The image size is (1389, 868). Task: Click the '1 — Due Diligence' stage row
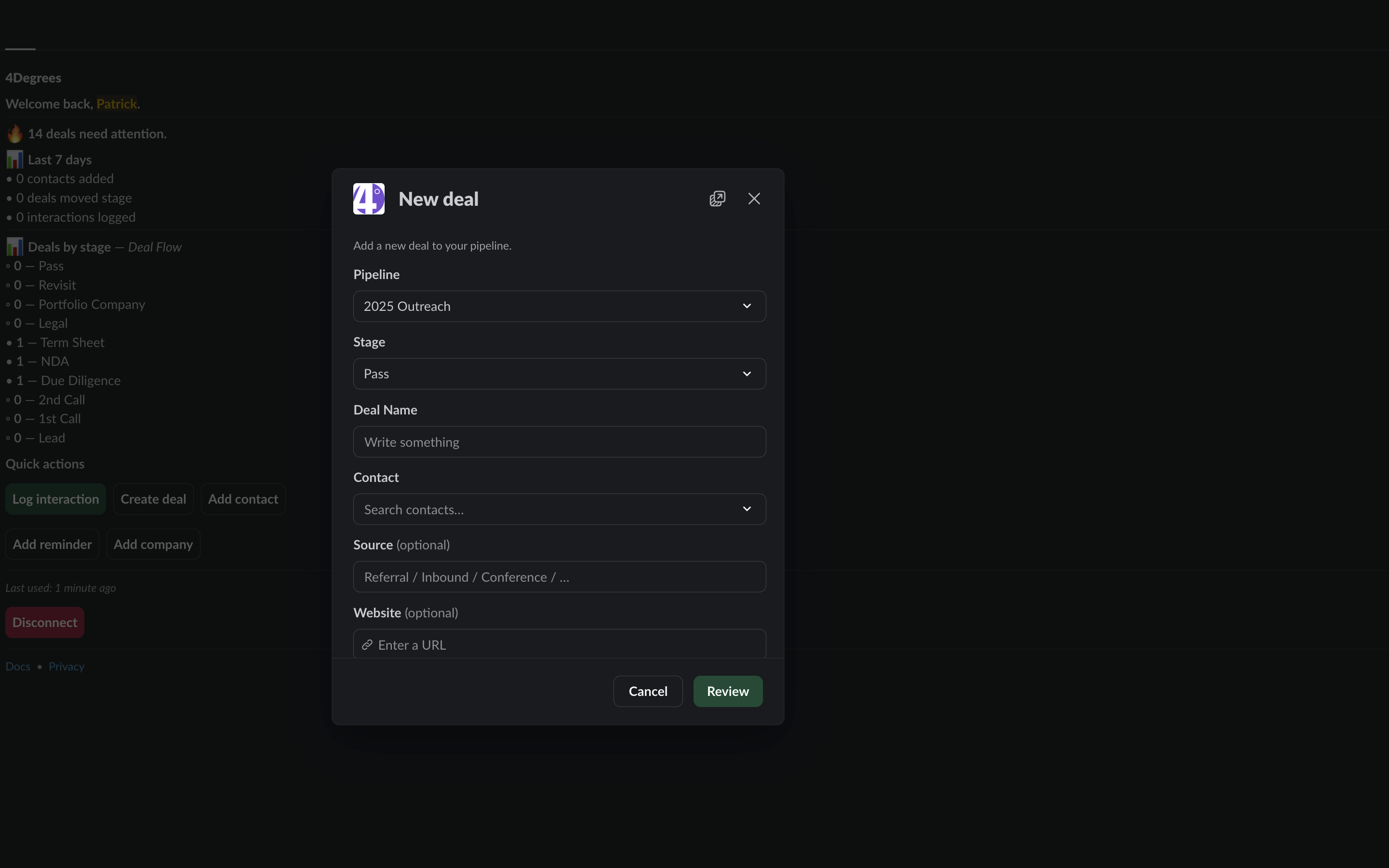pos(64,381)
